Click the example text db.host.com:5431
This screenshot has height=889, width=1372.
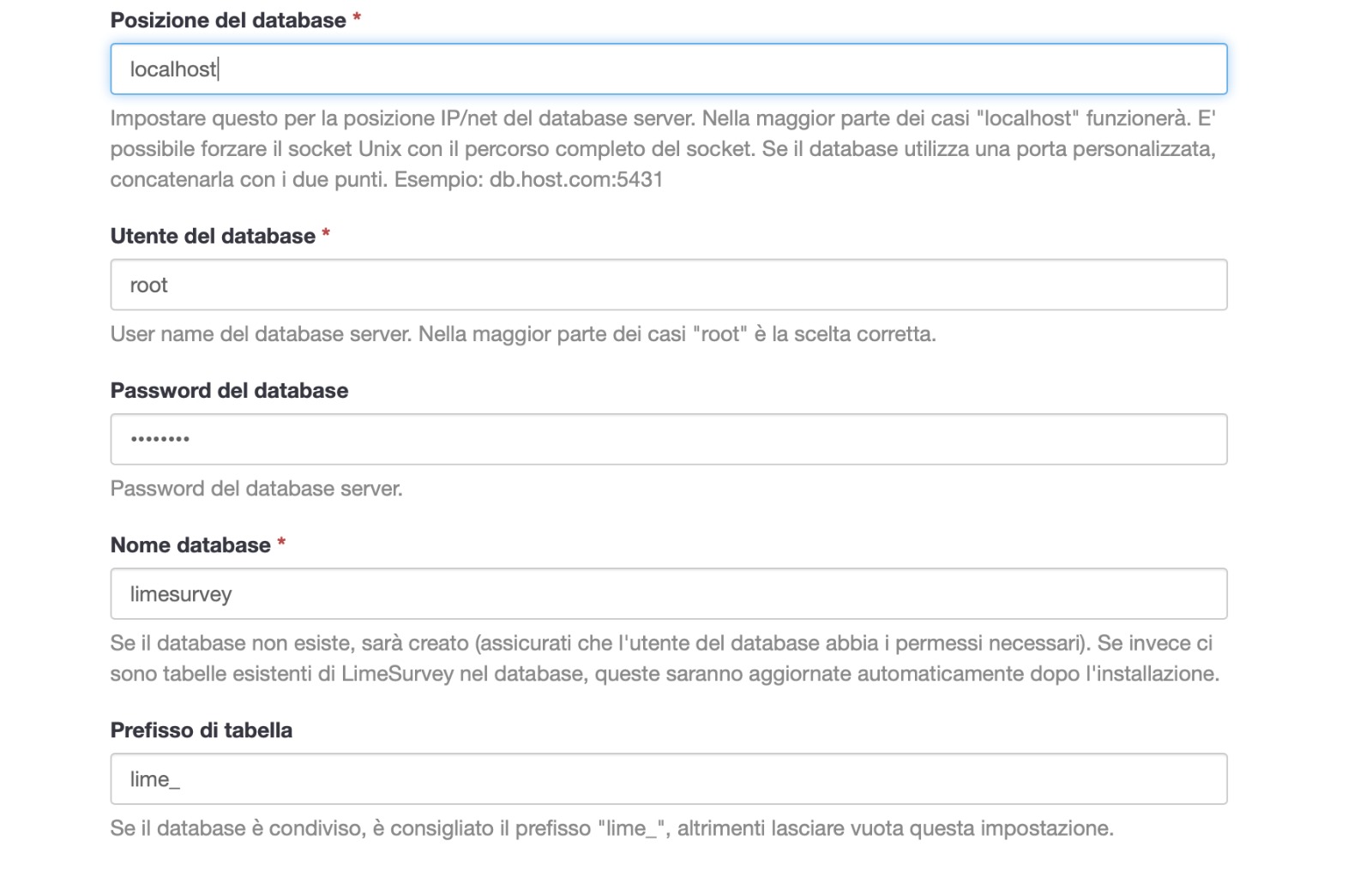[576, 180]
